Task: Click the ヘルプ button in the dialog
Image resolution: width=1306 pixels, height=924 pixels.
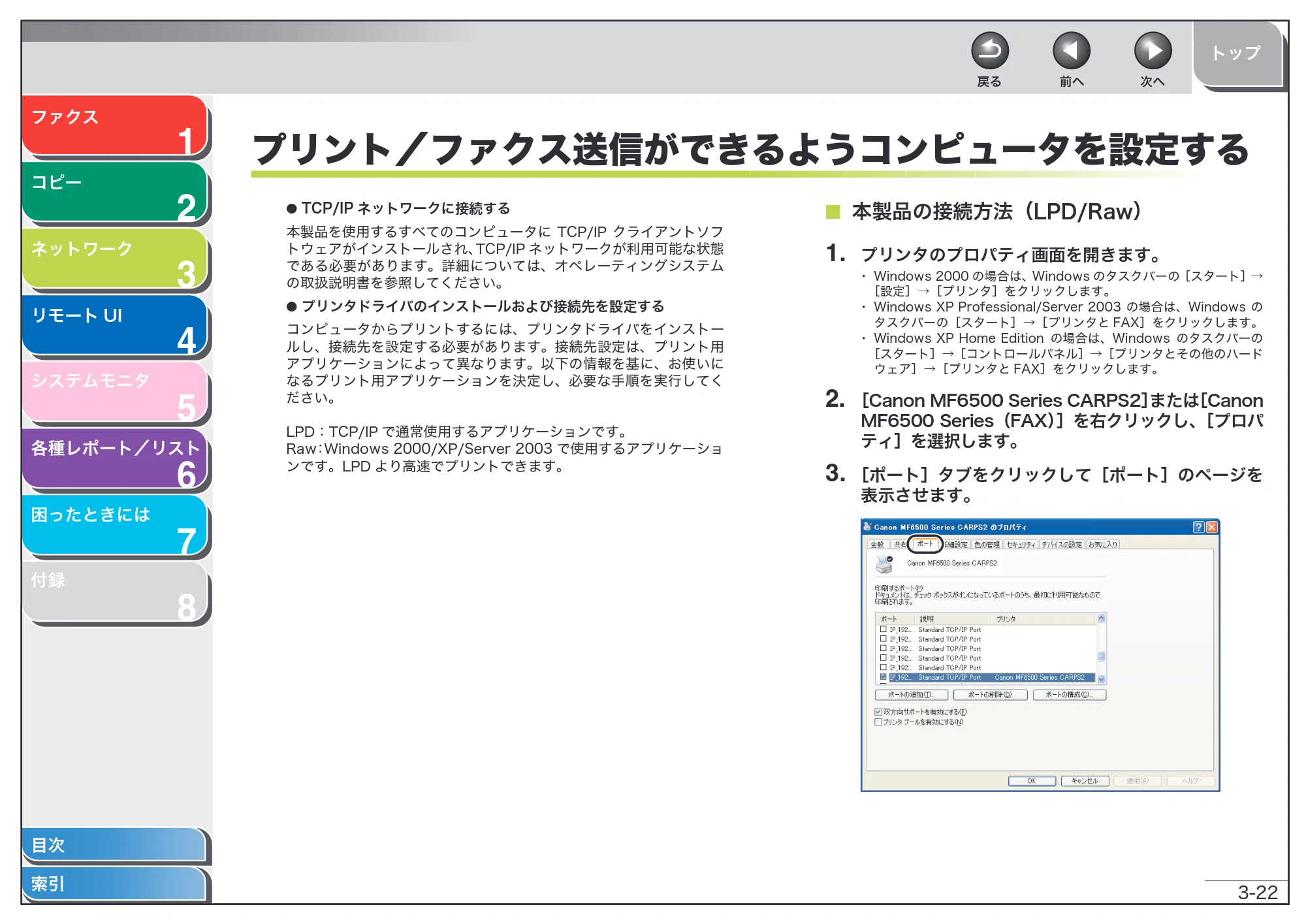Action: [1190, 781]
